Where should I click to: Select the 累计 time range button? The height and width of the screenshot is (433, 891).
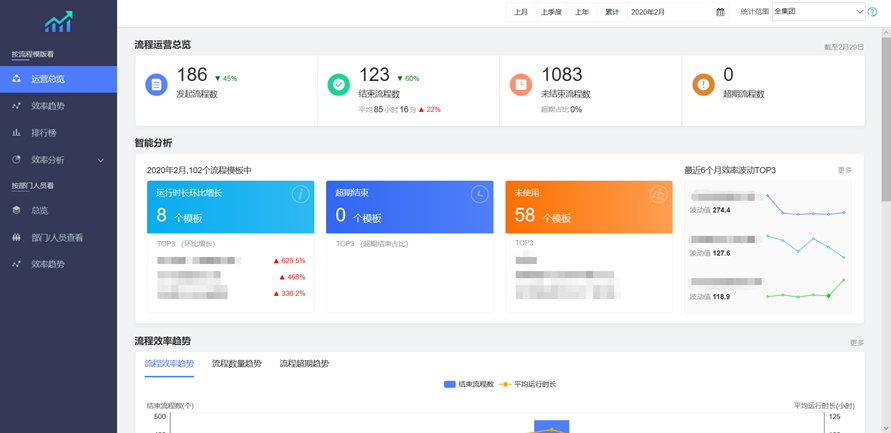(612, 12)
